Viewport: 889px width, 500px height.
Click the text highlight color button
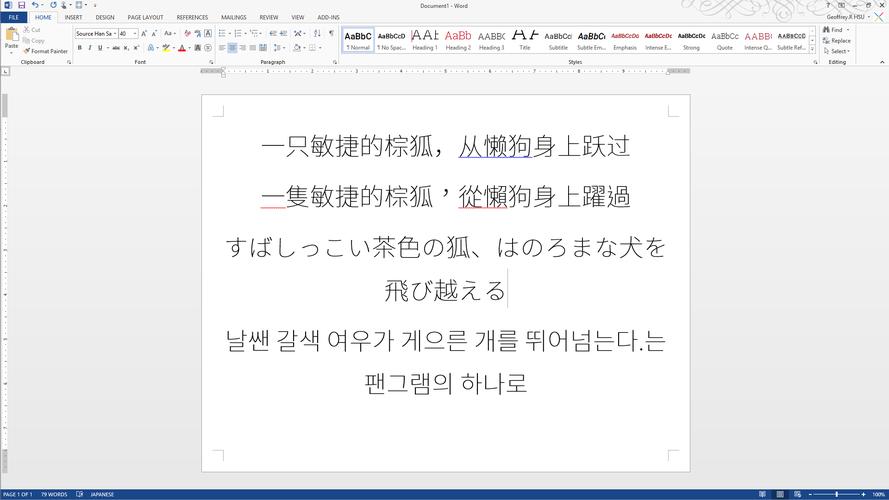[x=166, y=48]
